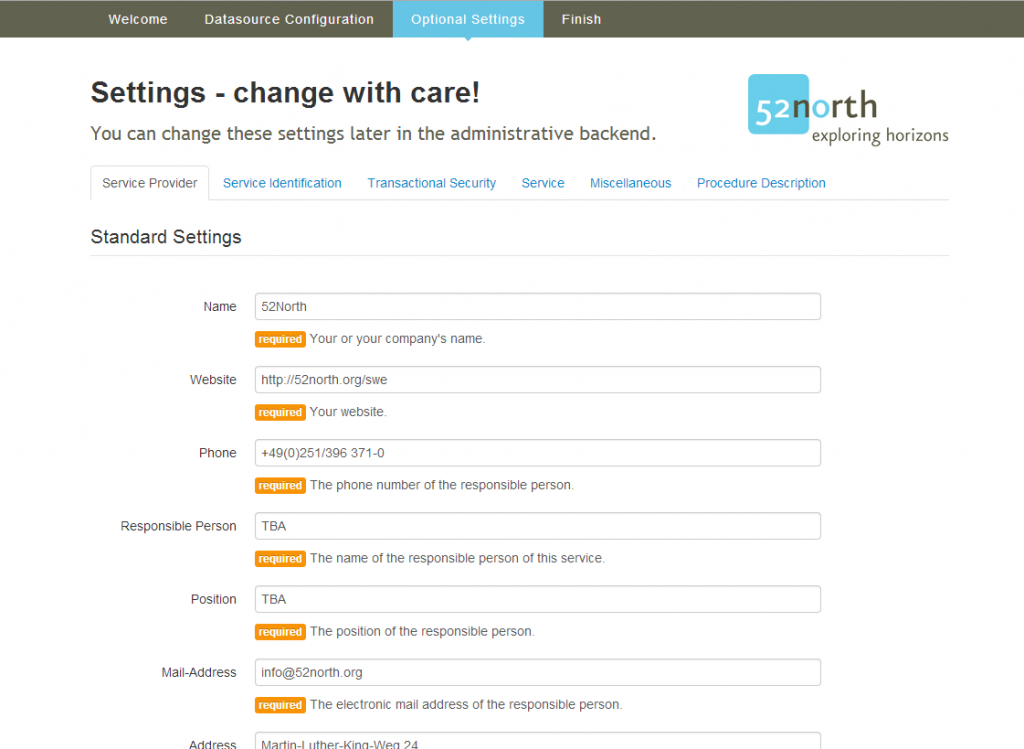Go to Datasource Configuration step

click(289, 19)
